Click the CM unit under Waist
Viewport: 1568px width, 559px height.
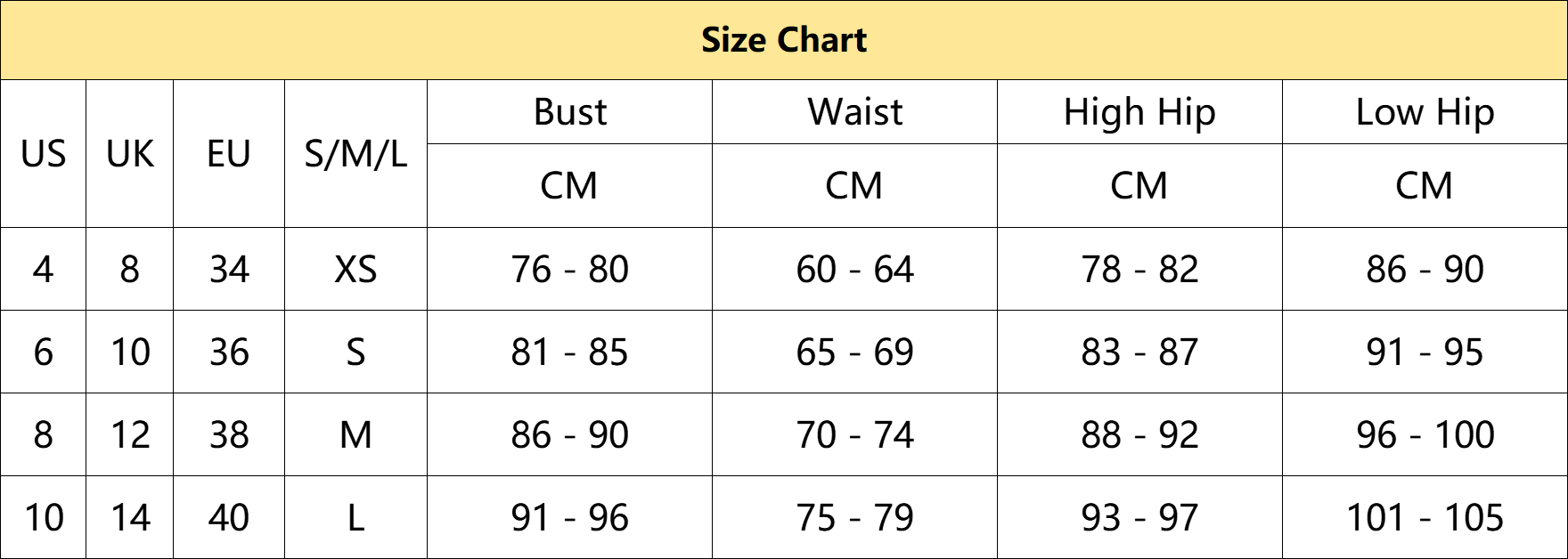point(854,185)
